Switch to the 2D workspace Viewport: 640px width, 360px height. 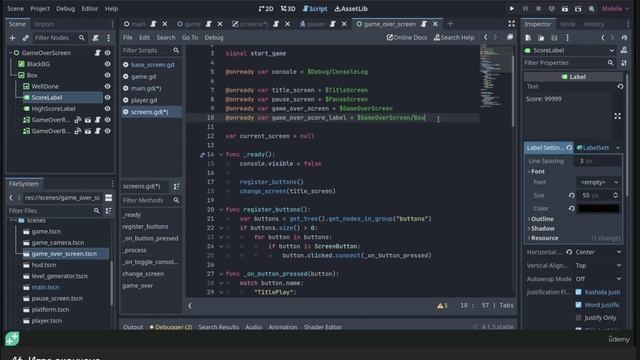pyautogui.click(x=266, y=9)
